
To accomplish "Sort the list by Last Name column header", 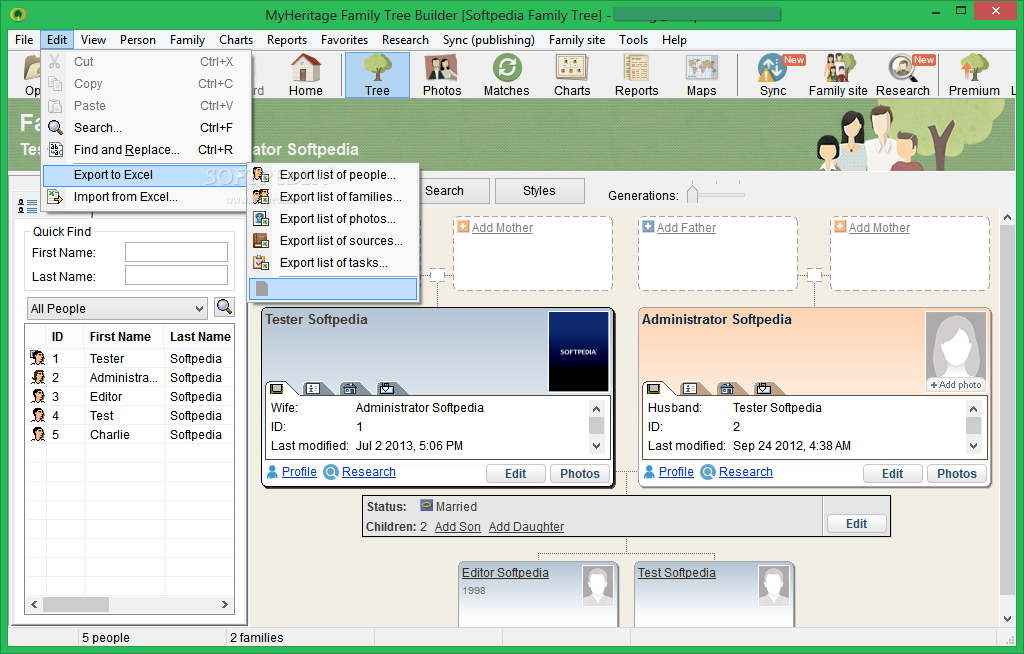I will pos(200,336).
